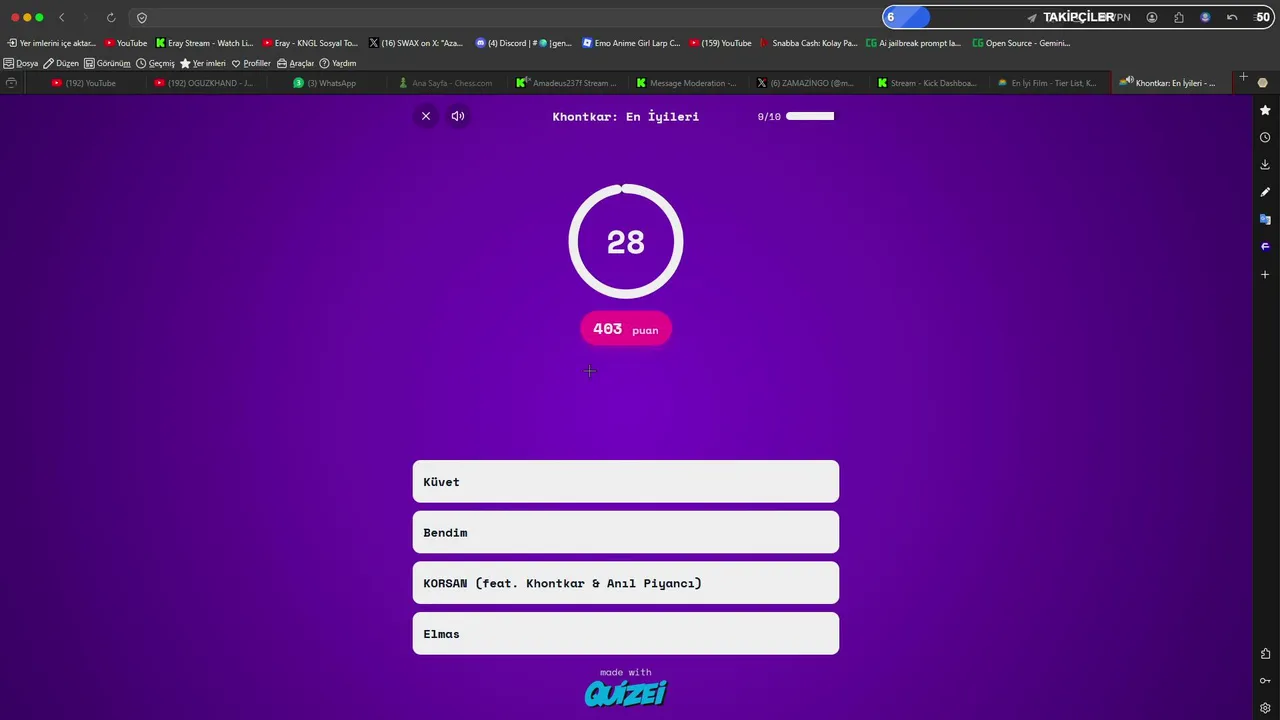This screenshot has width=1280, height=720.
Task: Mute the quiz sound using speaker icon
Action: coord(458,116)
